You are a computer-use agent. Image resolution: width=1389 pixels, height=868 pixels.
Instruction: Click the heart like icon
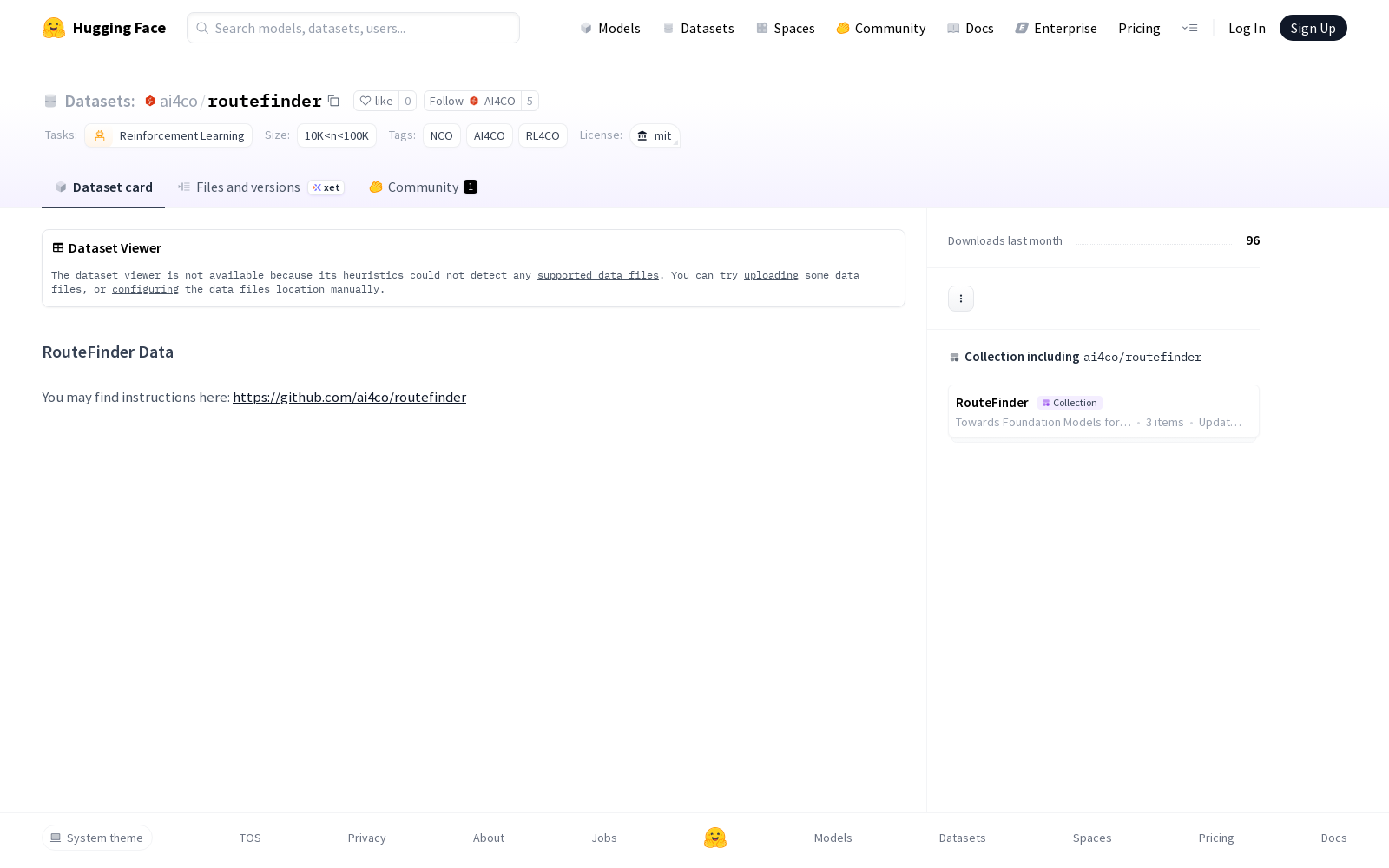[365, 101]
